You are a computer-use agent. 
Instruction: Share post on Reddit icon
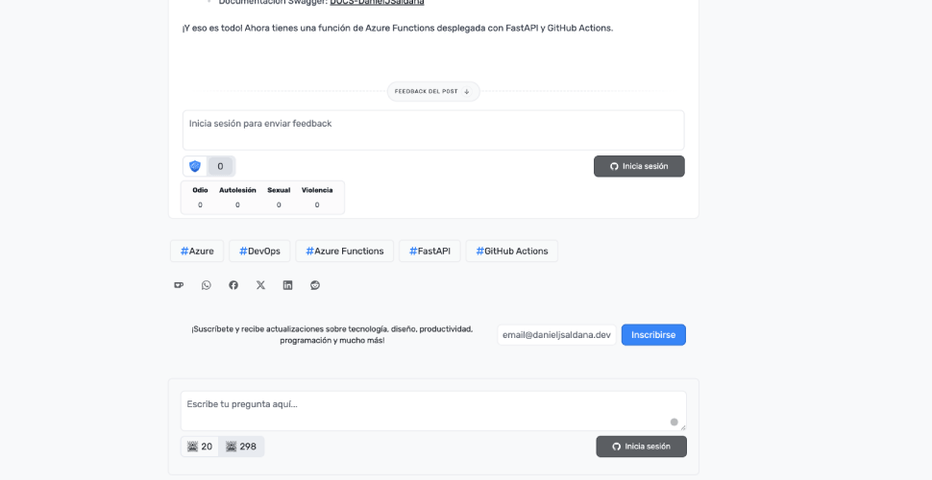coord(315,285)
